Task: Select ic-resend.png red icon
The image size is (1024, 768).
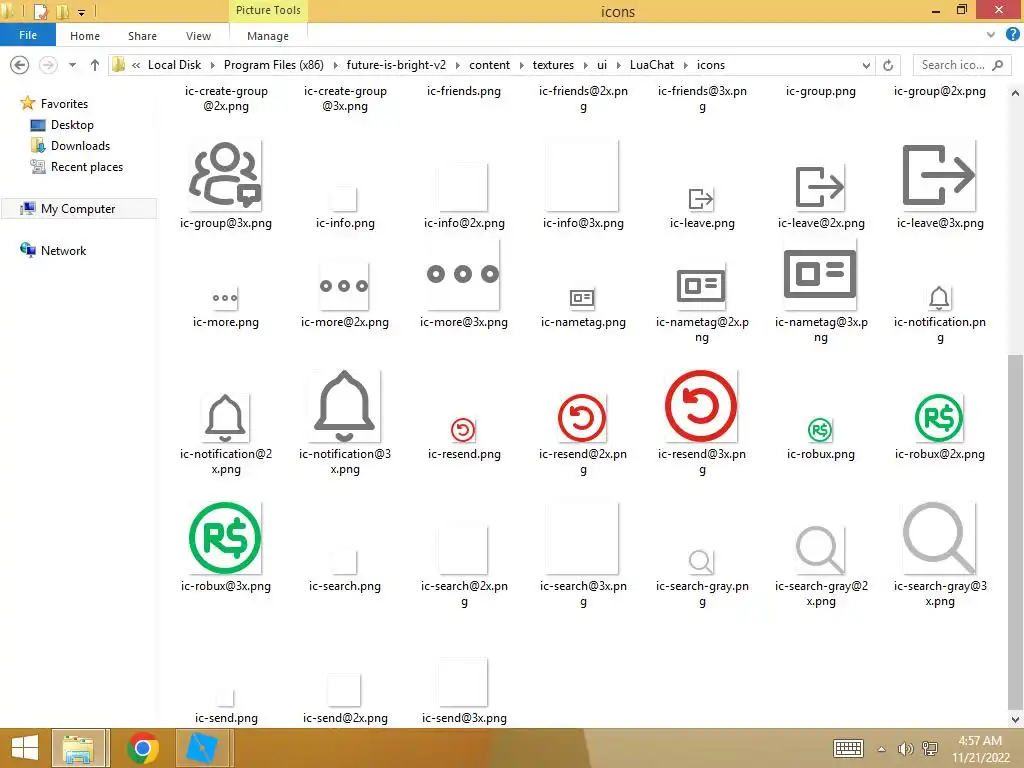Action: coord(463,430)
